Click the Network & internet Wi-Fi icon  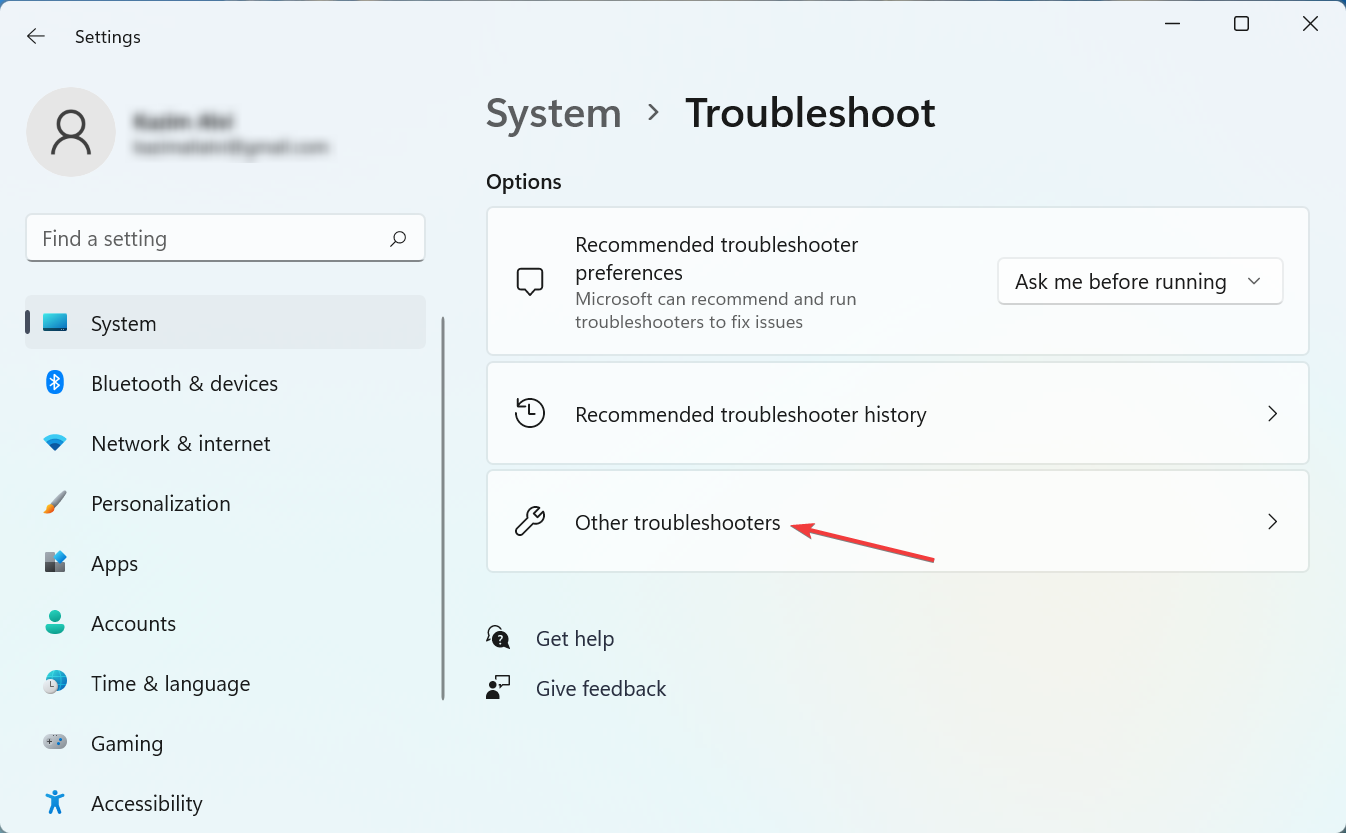53,443
